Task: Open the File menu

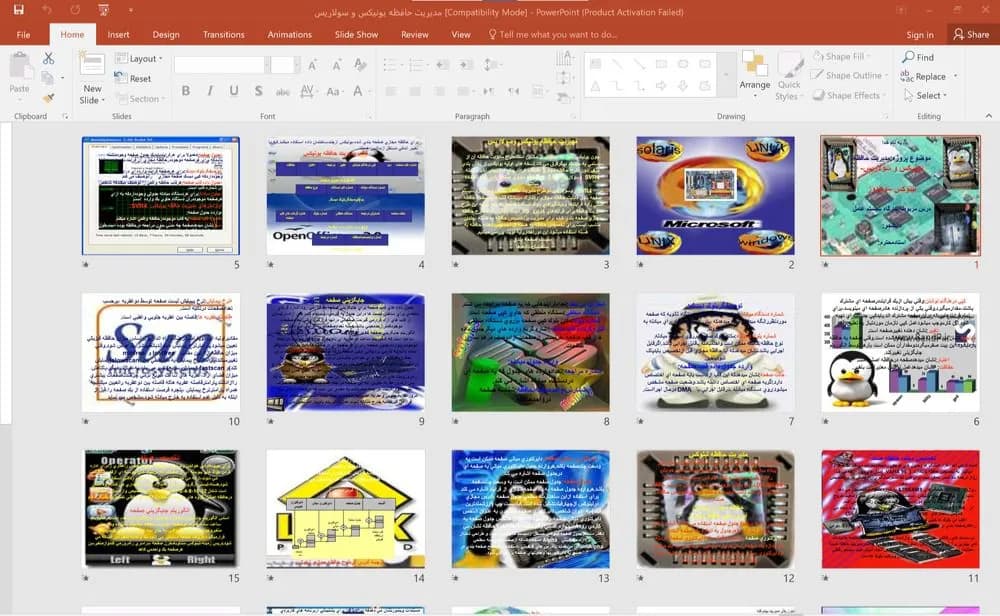Action: point(24,34)
